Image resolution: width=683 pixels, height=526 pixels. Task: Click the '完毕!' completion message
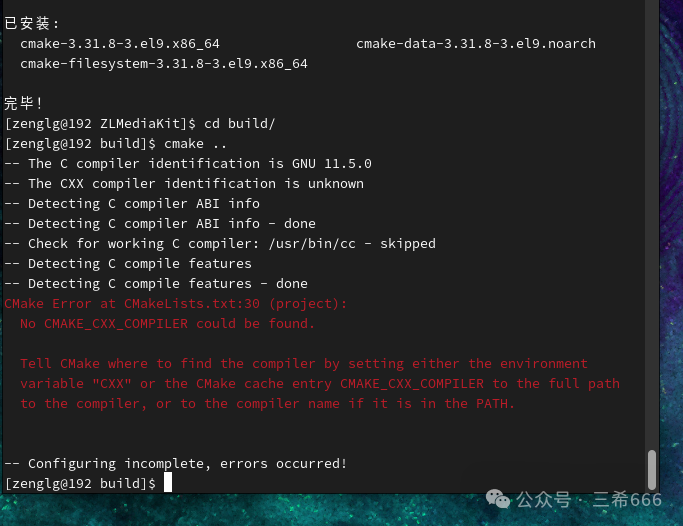point(24,103)
